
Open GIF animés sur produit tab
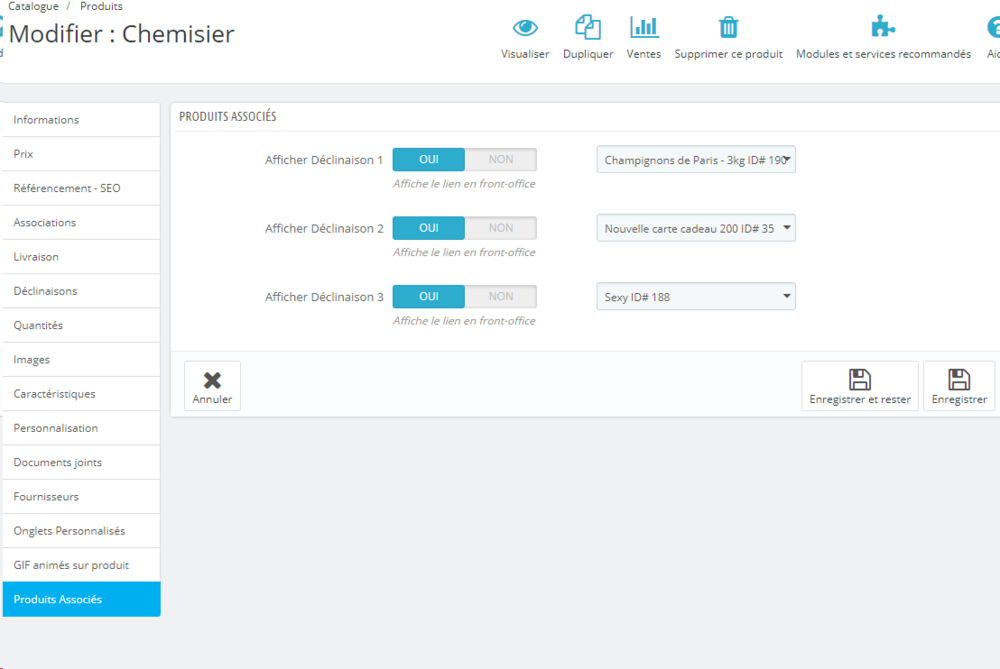click(x=82, y=565)
